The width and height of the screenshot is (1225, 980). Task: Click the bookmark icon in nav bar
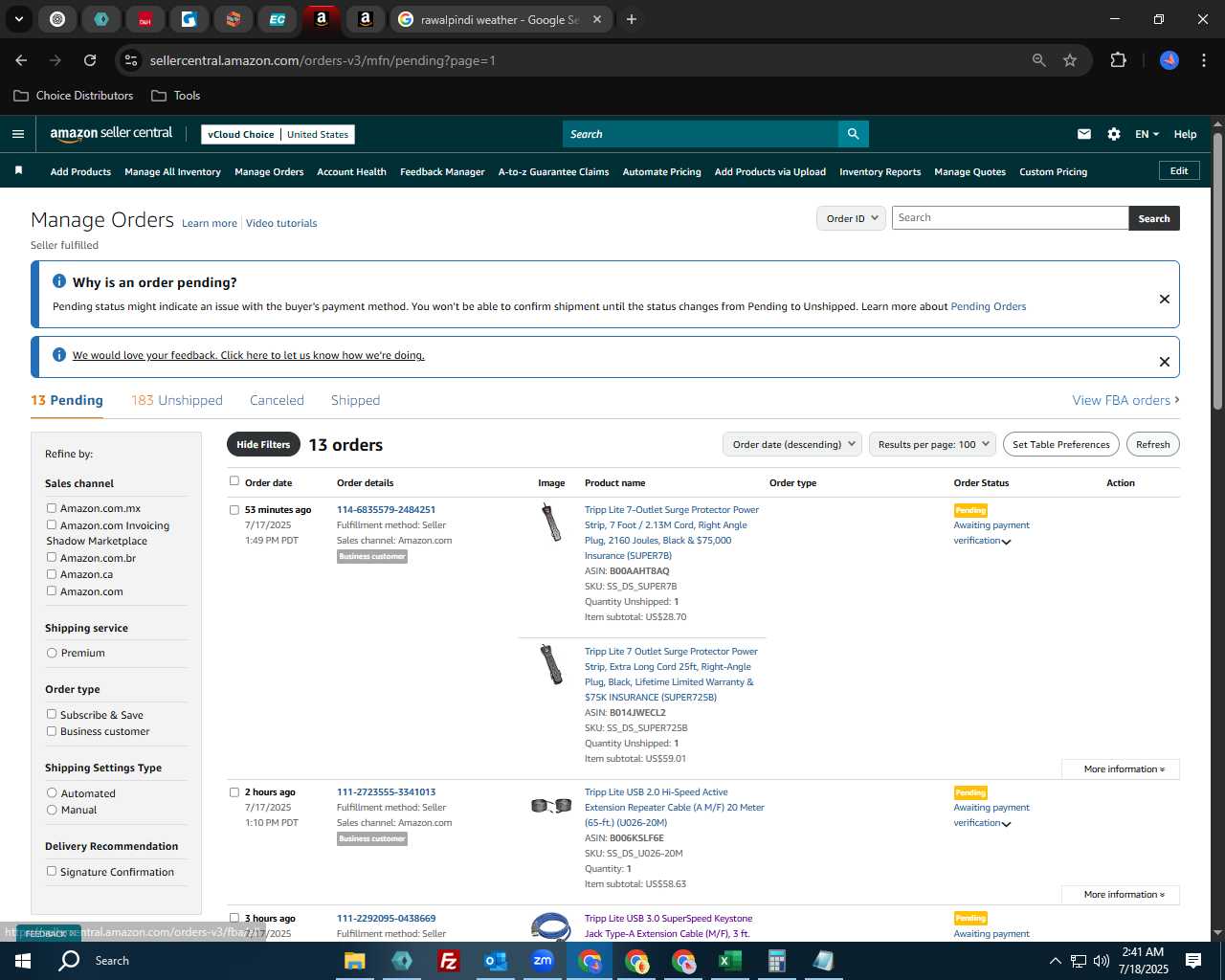click(x=18, y=170)
